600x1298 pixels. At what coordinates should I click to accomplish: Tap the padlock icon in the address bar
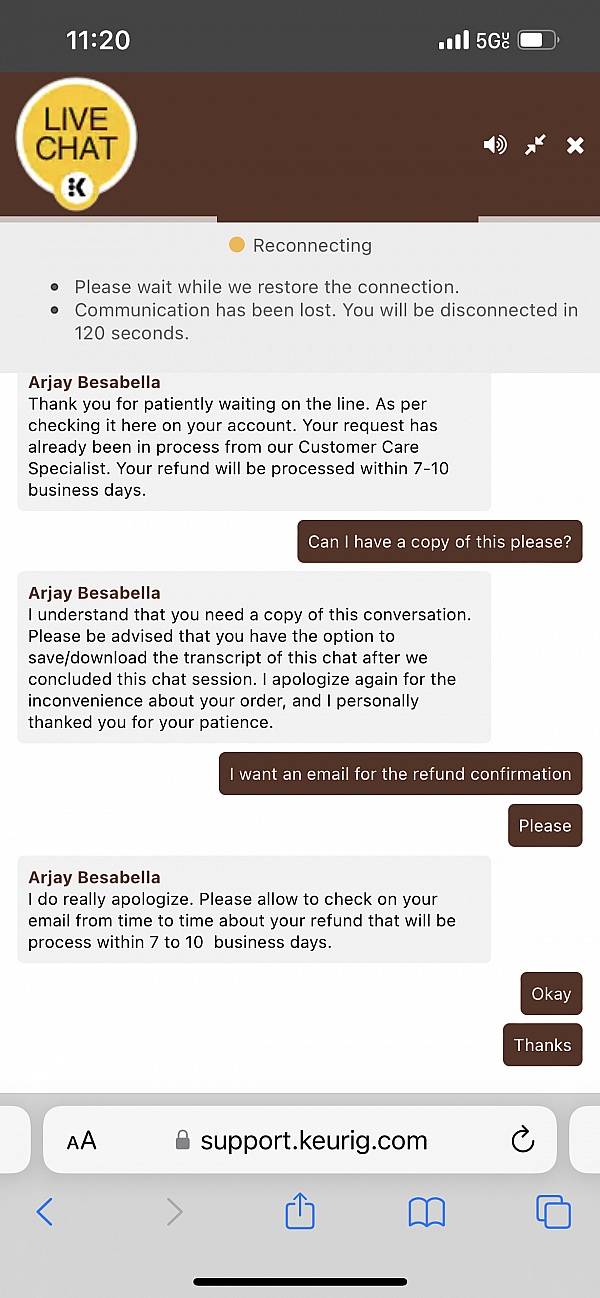pos(183,1139)
